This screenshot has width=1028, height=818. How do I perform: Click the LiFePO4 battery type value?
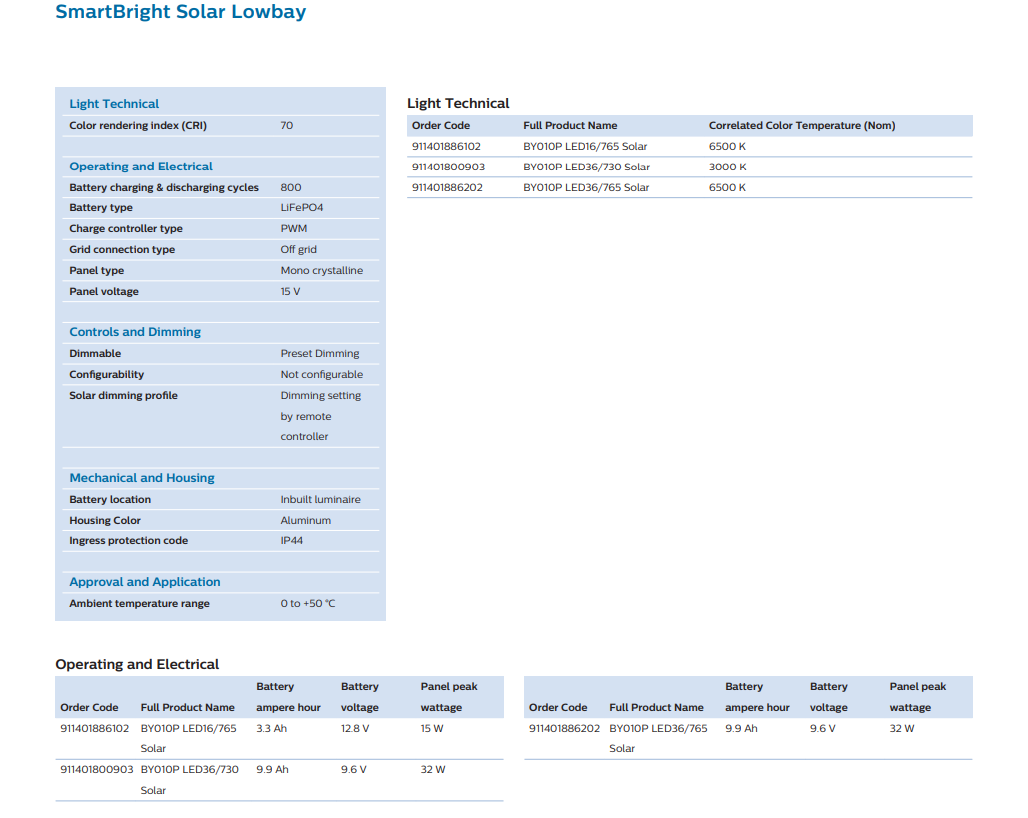tap(302, 208)
